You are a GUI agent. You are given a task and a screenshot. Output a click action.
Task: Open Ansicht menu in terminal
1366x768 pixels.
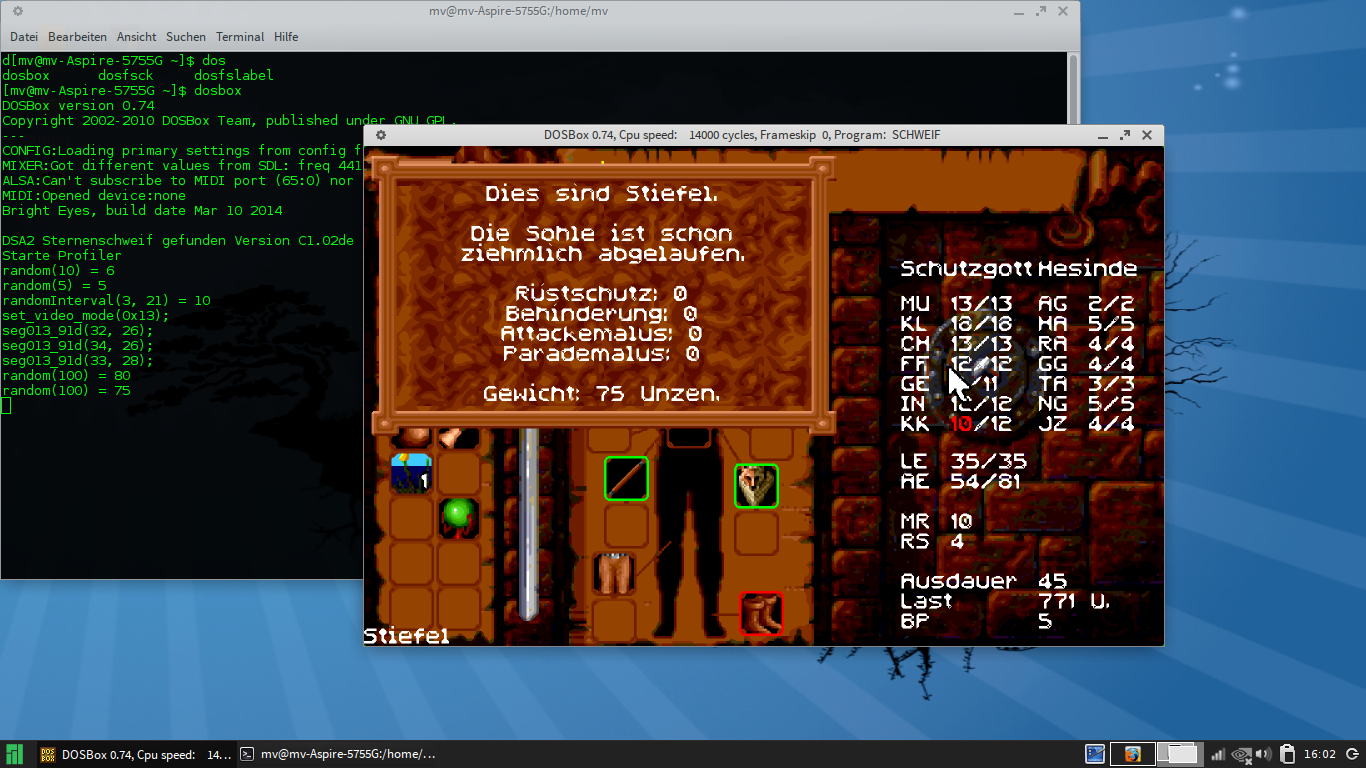[136, 37]
